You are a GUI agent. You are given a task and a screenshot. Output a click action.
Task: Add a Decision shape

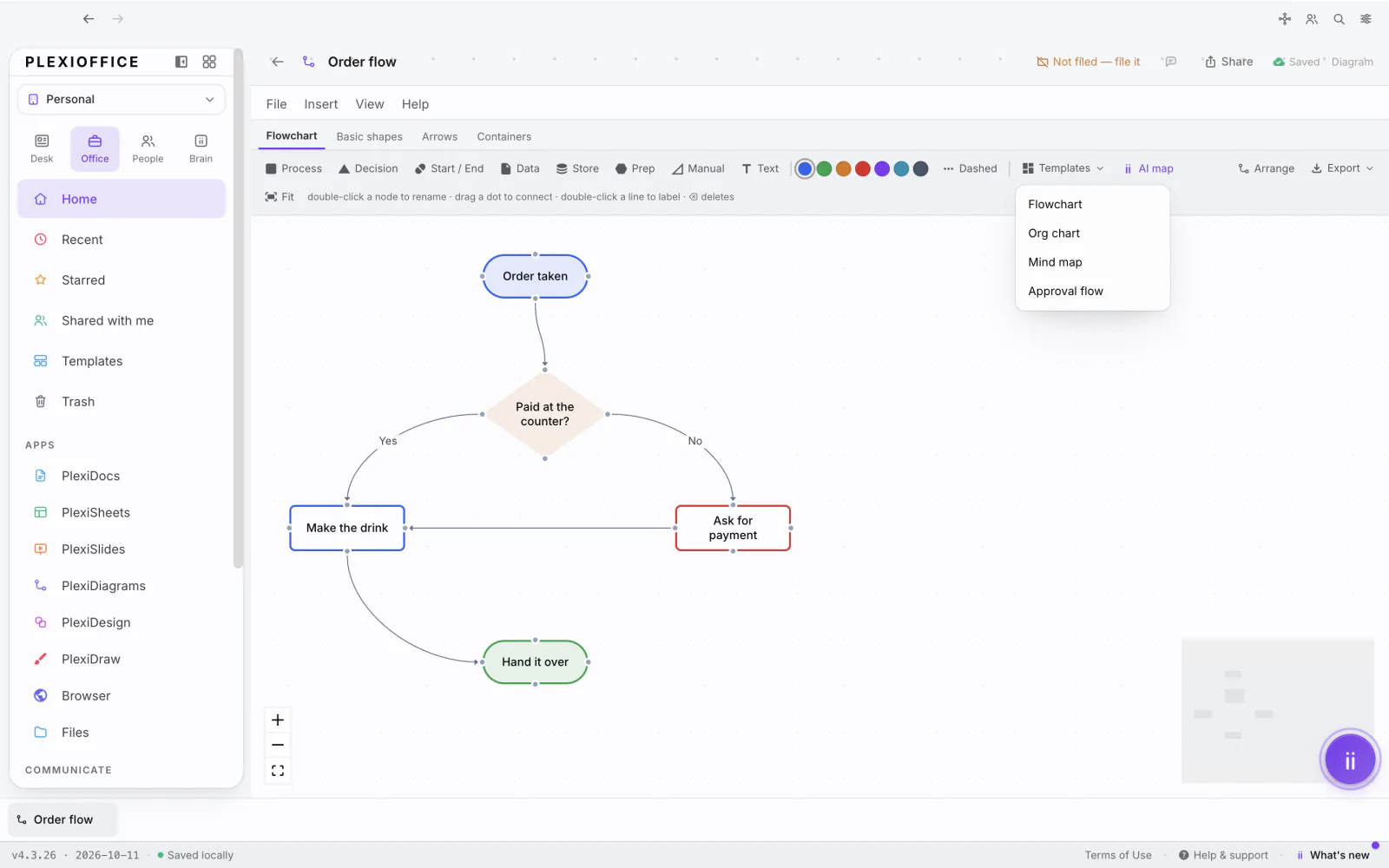[x=368, y=168]
